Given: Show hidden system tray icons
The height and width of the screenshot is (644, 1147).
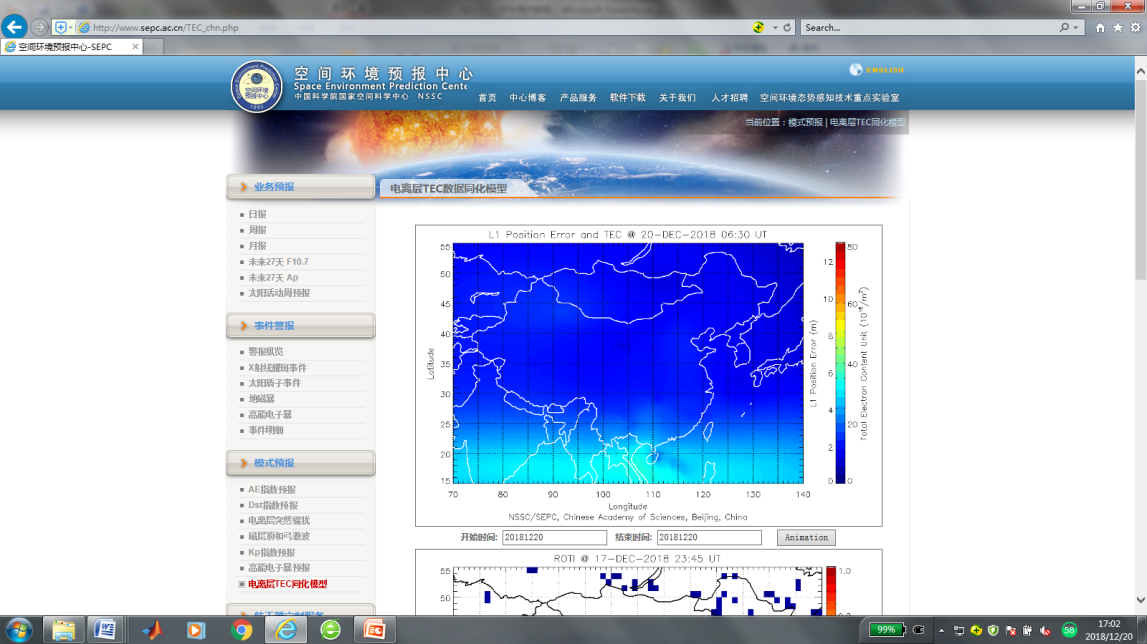Looking at the screenshot, I should (941, 631).
